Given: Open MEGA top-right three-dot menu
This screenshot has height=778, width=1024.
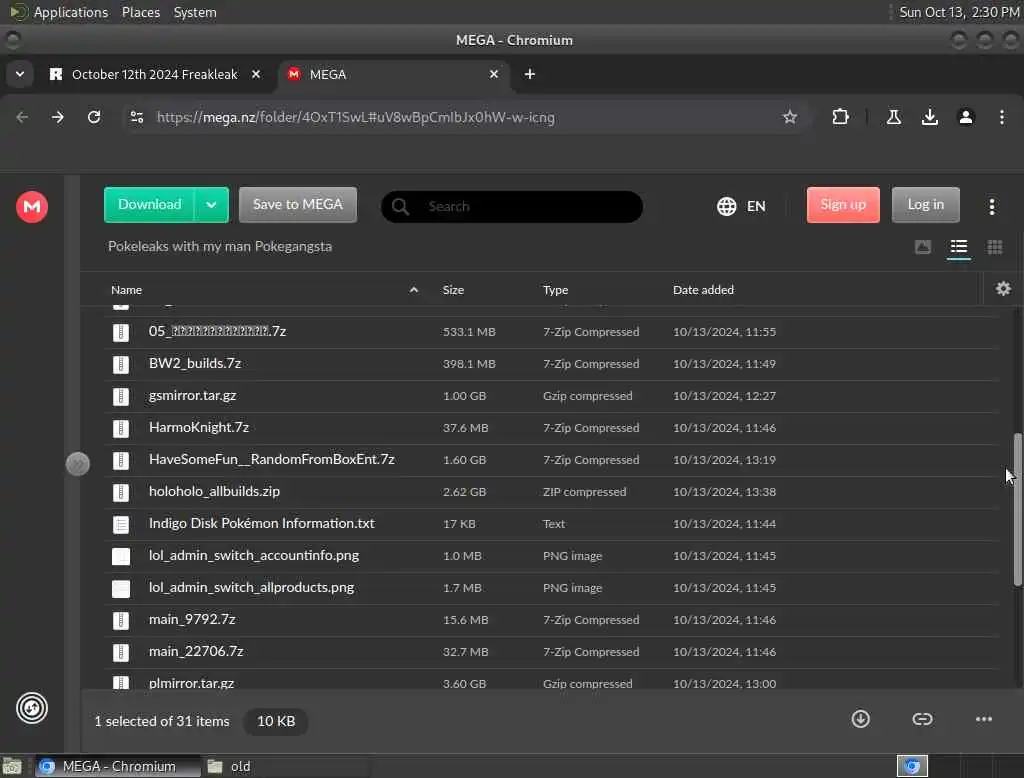Looking at the screenshot, I should coord(991,206).
